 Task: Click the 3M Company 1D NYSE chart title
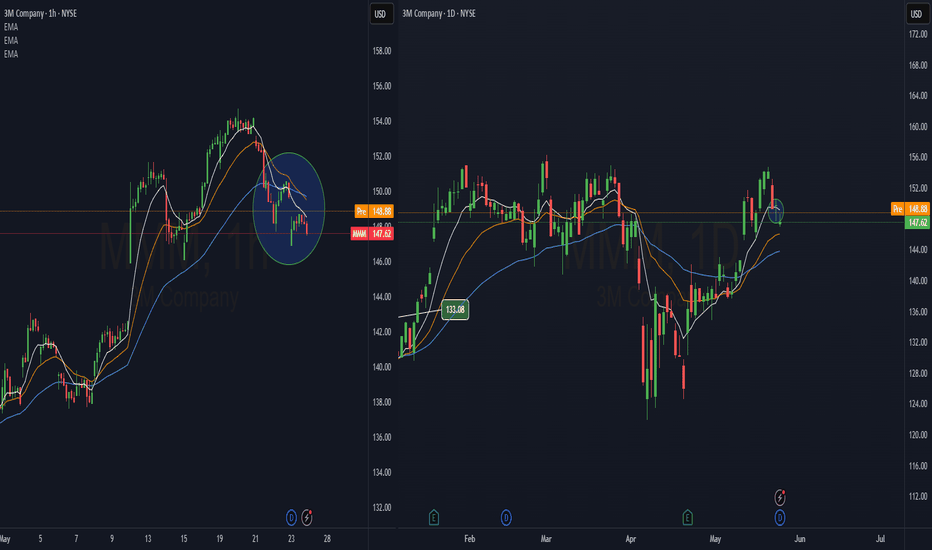(x=439, y=13)
